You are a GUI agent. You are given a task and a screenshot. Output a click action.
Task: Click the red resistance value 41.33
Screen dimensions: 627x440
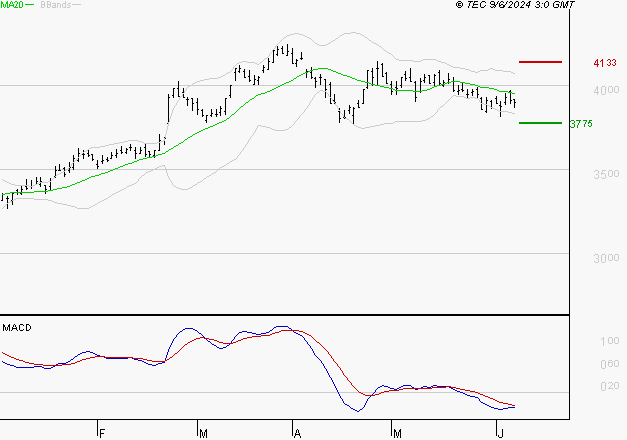[605, 63]
